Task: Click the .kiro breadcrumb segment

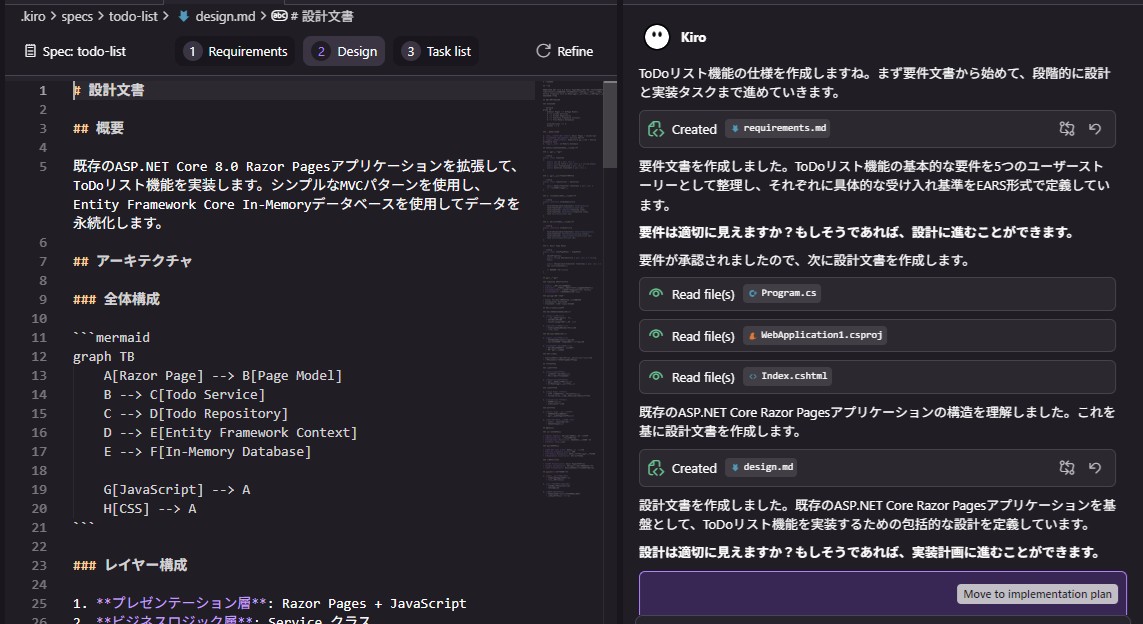Action: (x=33, y=16)
